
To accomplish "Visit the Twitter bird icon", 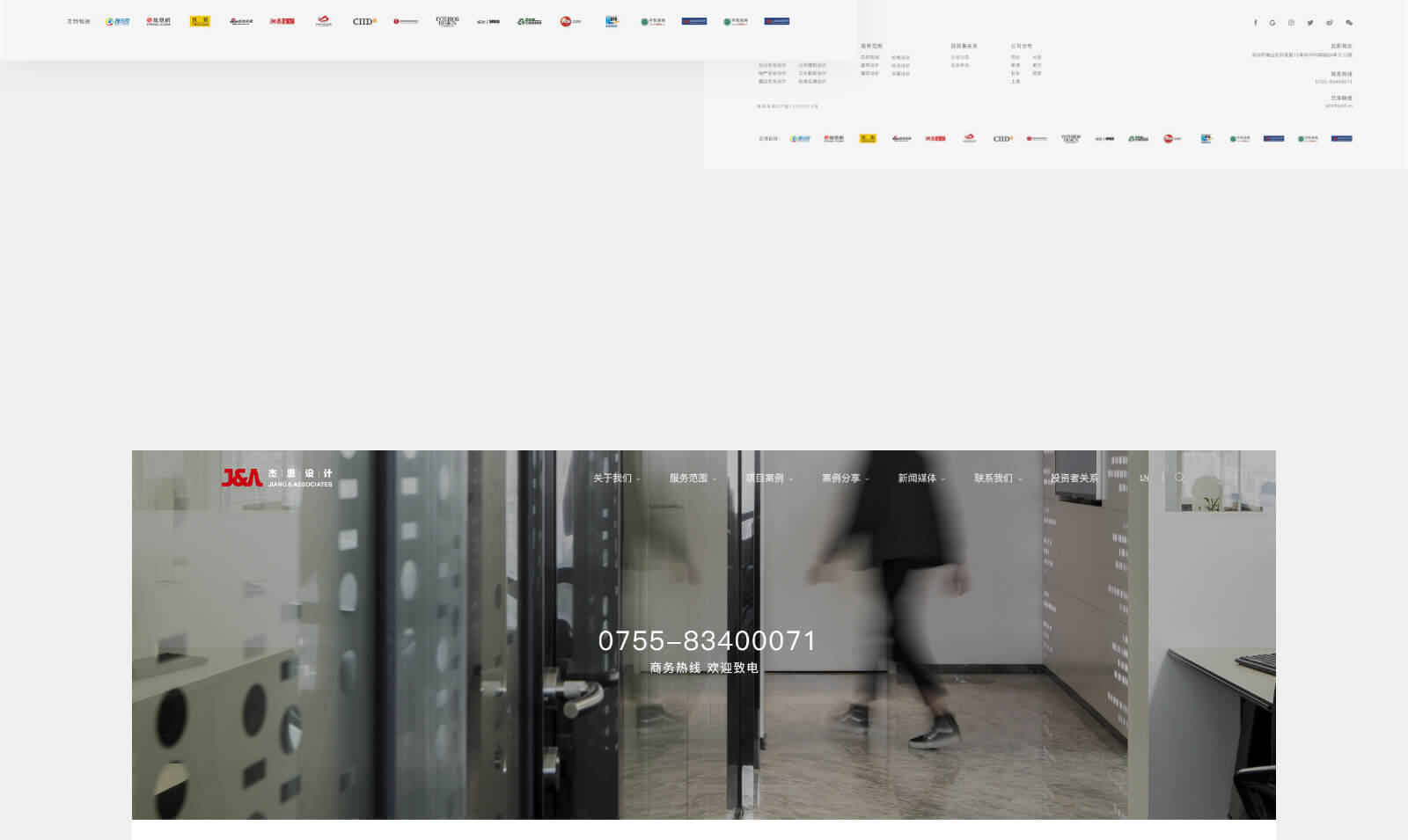I will (1310, 23).
